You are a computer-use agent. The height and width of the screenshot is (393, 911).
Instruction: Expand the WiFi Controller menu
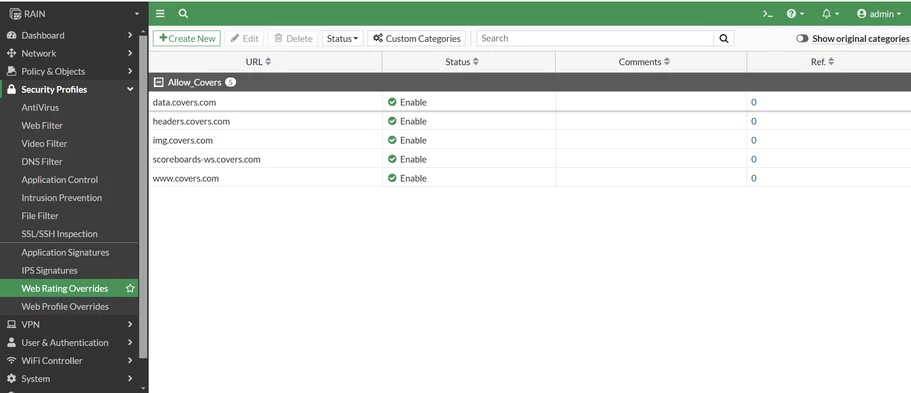(69, 360)
